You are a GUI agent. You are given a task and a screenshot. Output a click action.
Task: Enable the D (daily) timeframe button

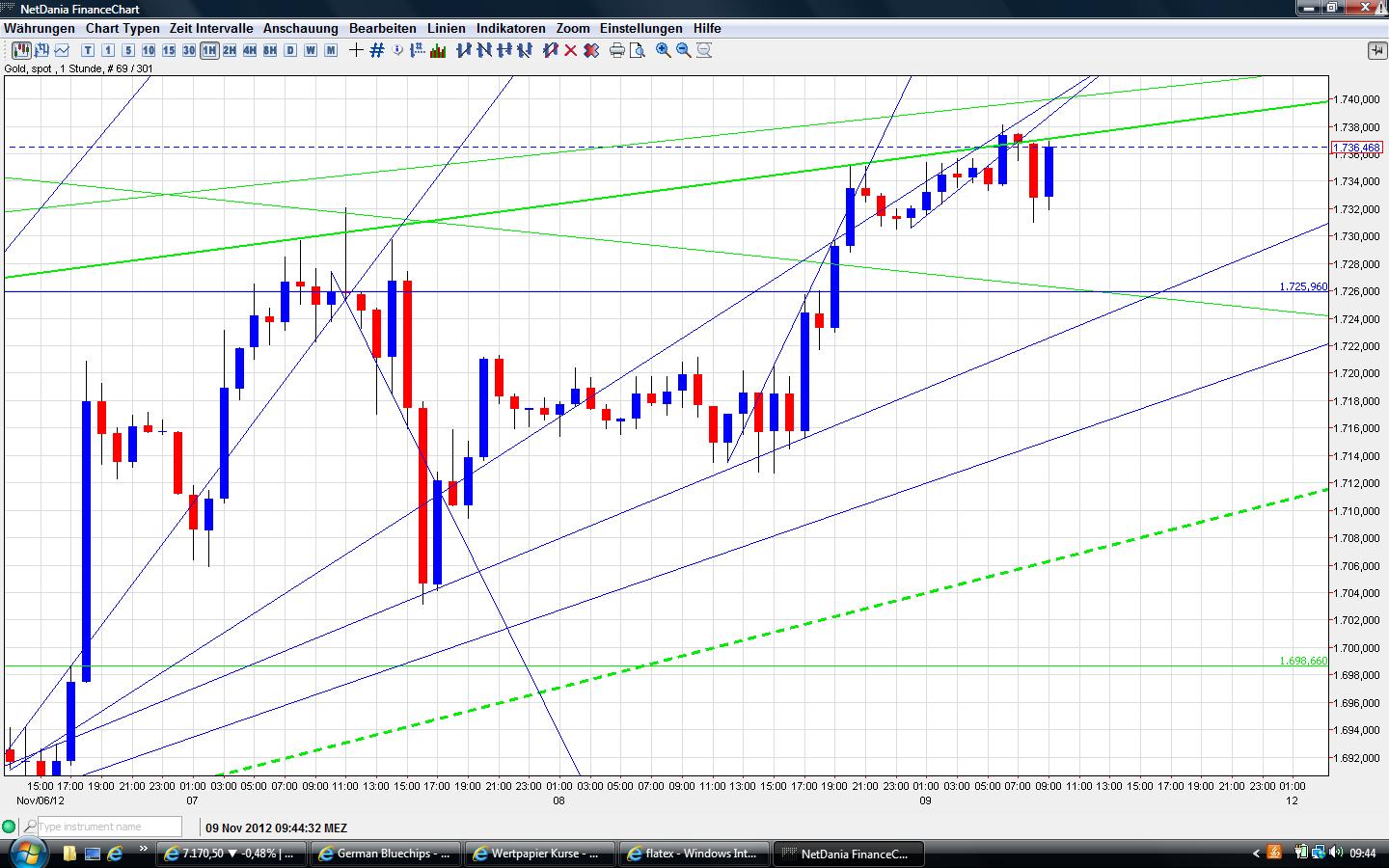pos(288,50)
